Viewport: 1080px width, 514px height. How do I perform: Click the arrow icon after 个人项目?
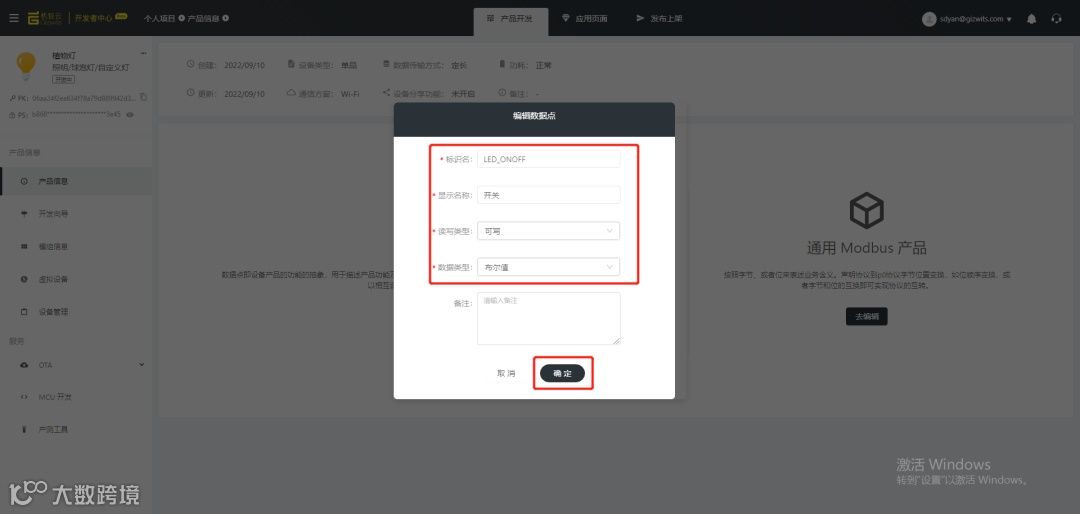point(182,18)
